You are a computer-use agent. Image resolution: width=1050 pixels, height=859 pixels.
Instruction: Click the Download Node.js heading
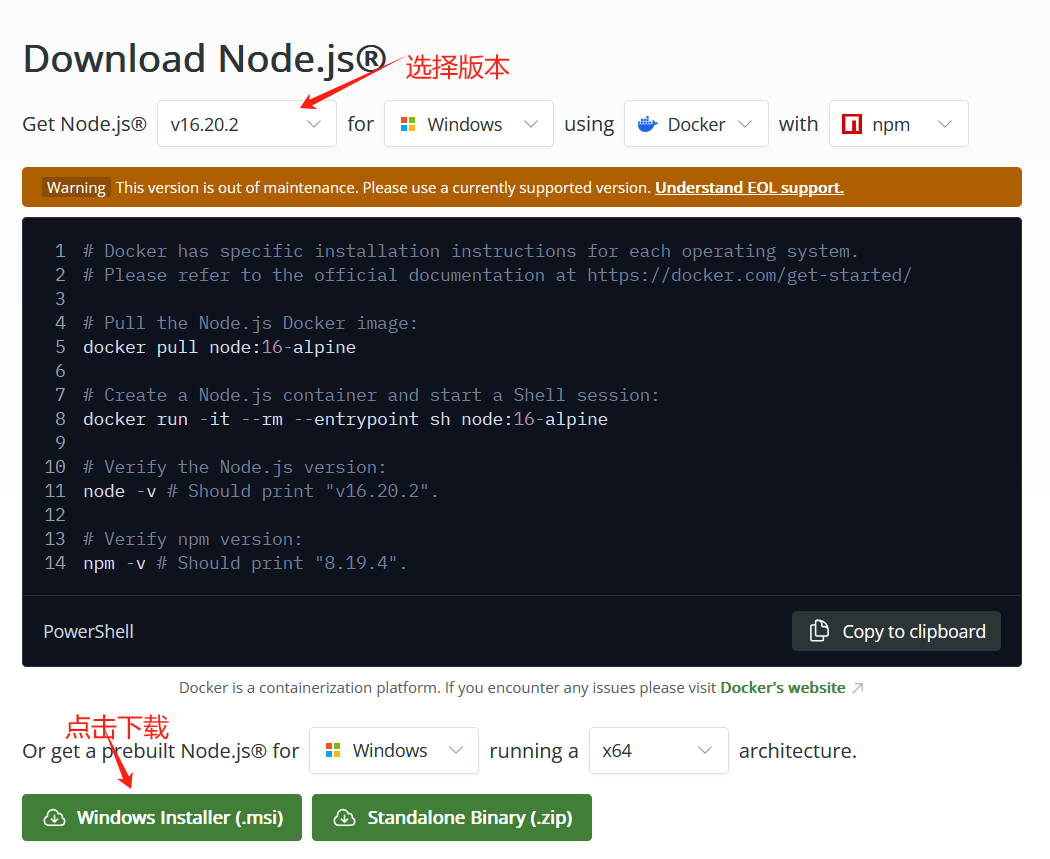[205, 59]
